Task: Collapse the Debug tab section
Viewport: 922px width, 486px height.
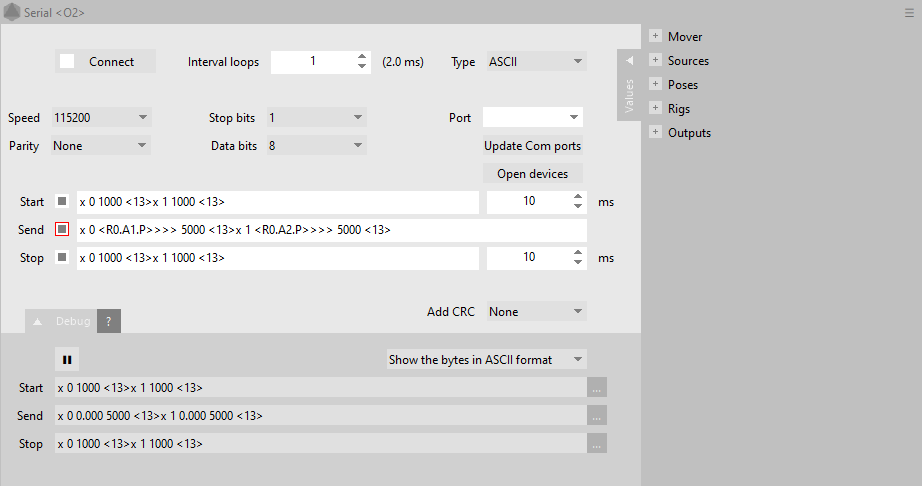Action: 38,322
